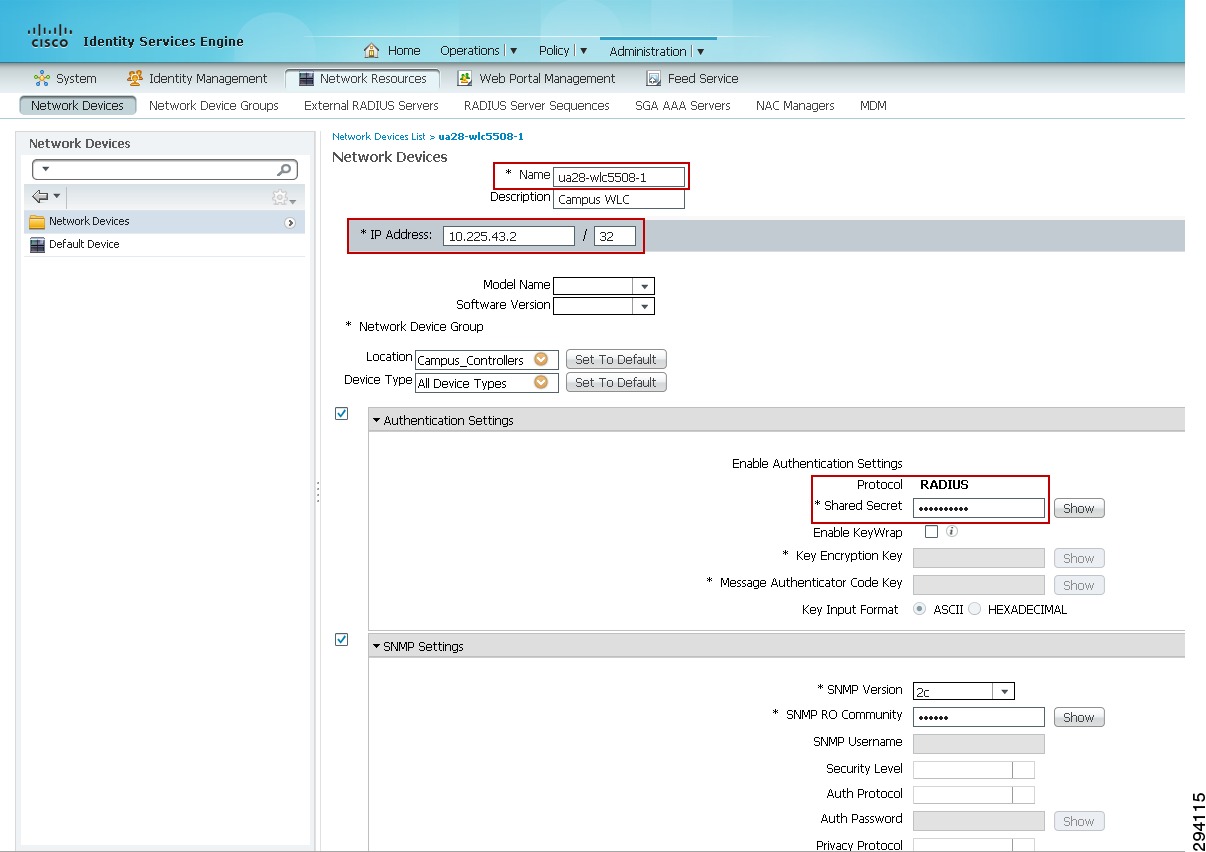Open the Administration menu
The height and width of the screenshot is (852, 1206).
coord(657,51)
